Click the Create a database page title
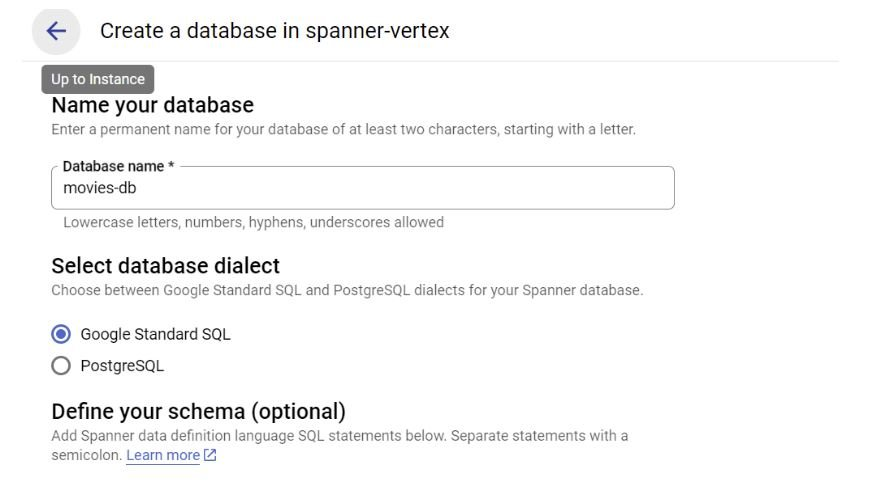Viewport: 882px width, 502px height. click(274, 31)
